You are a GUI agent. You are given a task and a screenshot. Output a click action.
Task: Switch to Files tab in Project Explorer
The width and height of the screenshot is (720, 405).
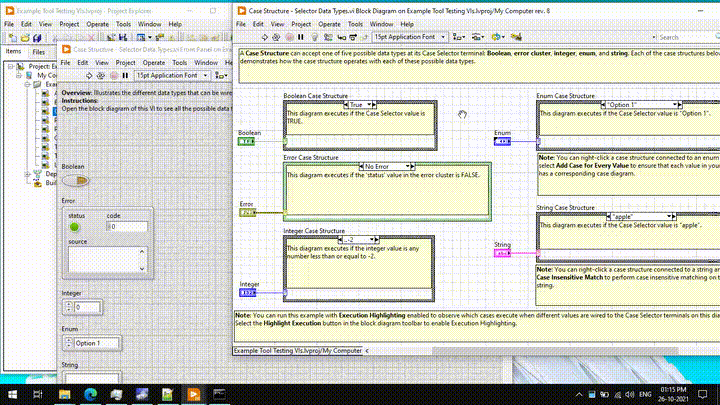38,52
